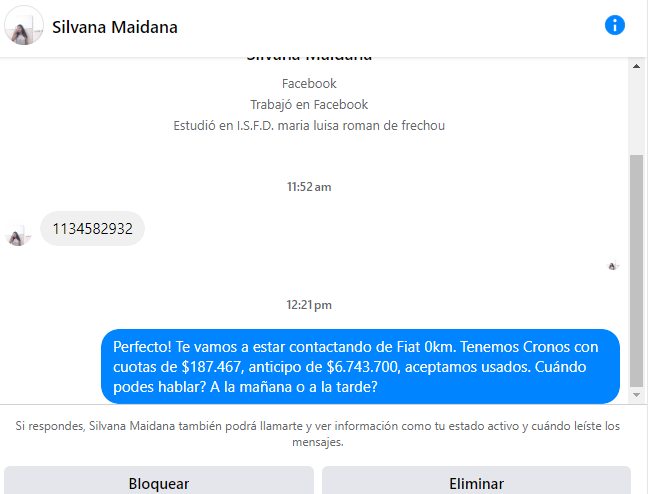Select the blue Fiat 0km message bubble
Viewport: 659px width, 494px height.
[360, 367]
